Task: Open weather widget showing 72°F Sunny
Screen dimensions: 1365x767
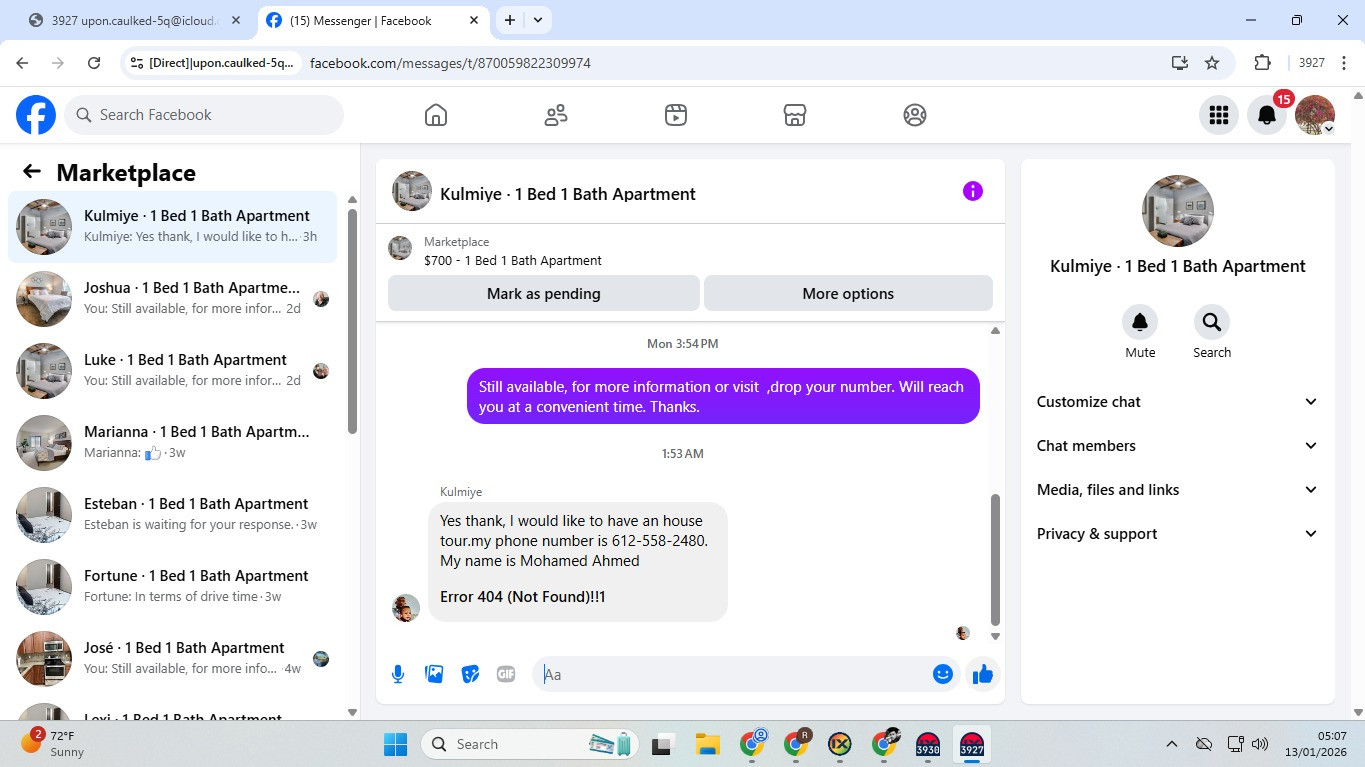Action: pyautogui.click(x=55, y=744)
